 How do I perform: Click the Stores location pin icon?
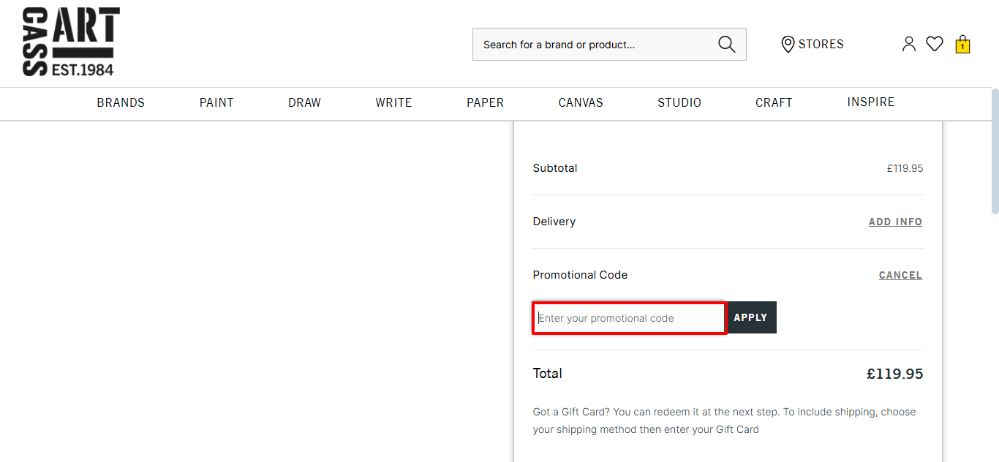[x=787, y=44]
